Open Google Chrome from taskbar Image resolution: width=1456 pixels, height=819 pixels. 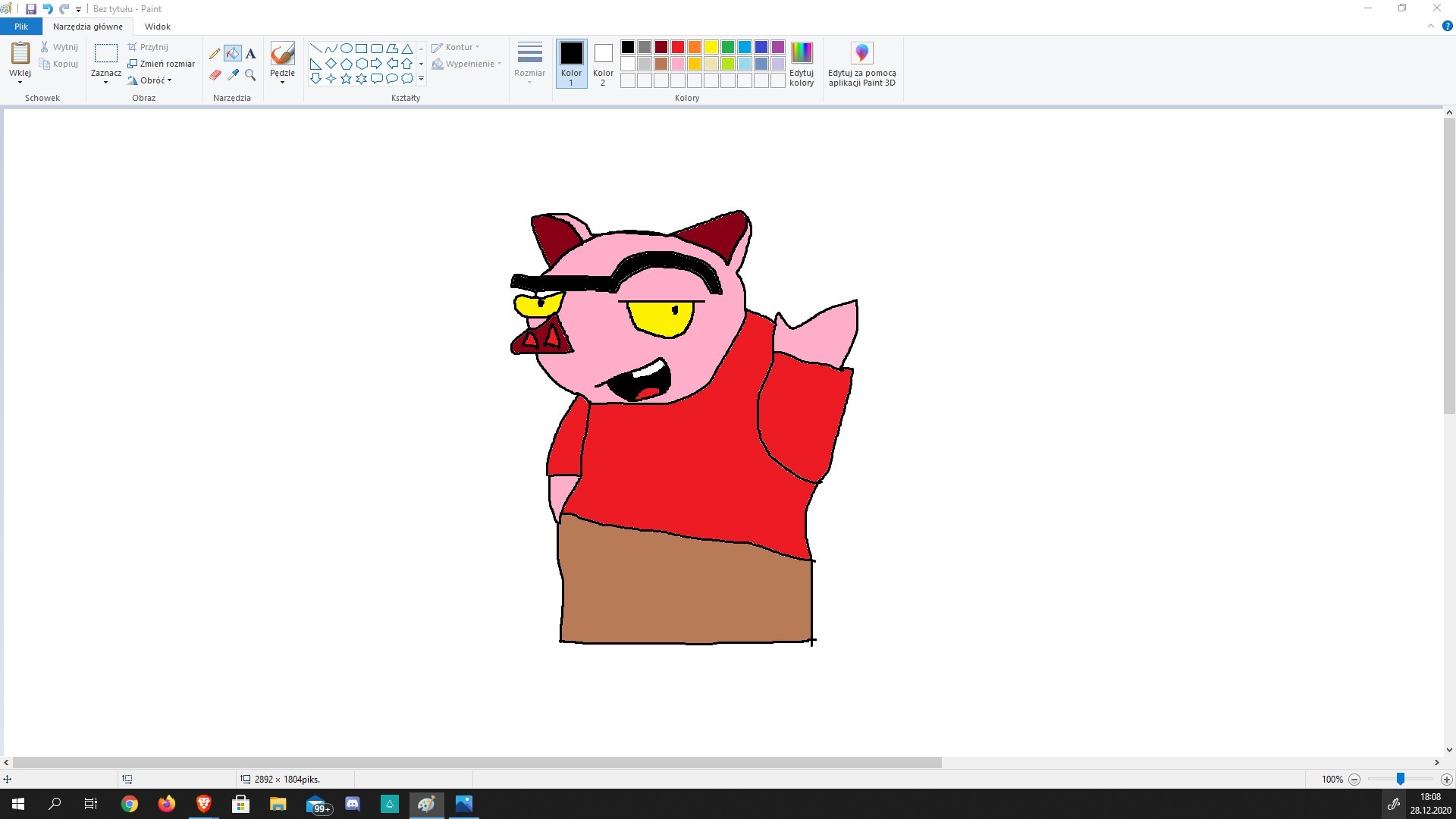(130, 804)
